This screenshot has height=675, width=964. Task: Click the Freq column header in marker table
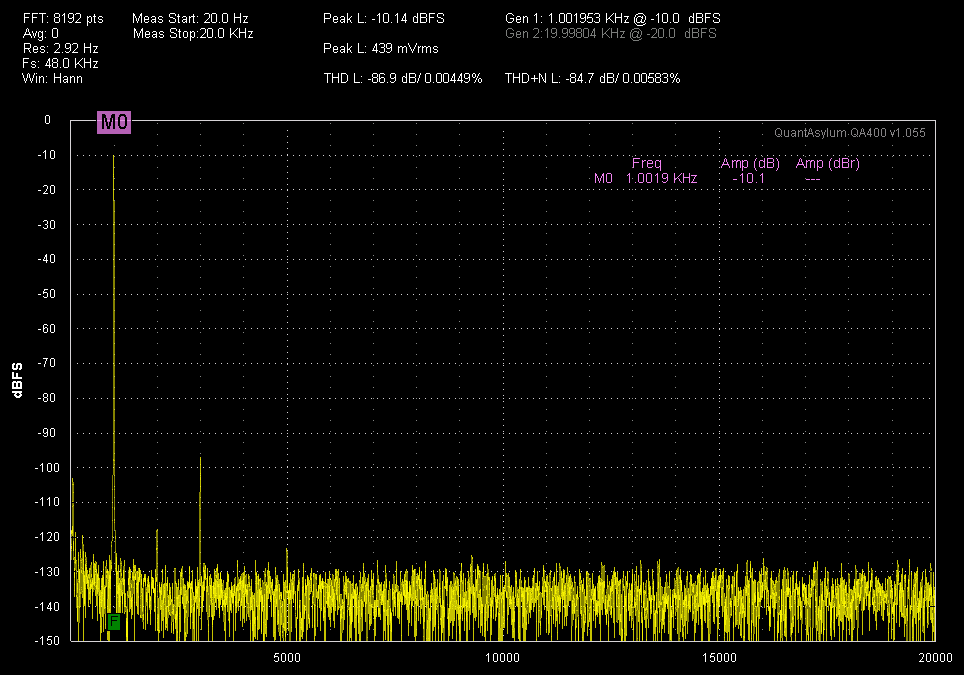[646, 163]
